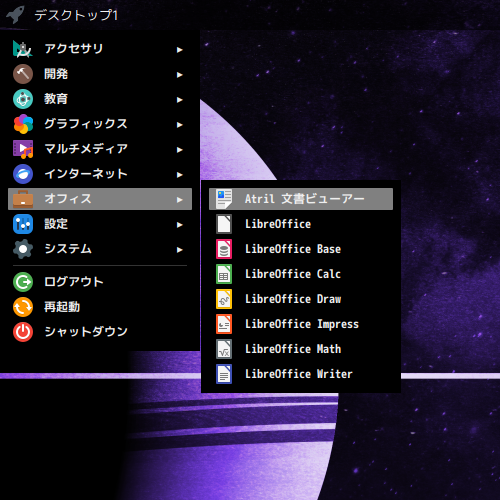
Task: Click the highlighted オフィス label
Action: coord(68,199)
